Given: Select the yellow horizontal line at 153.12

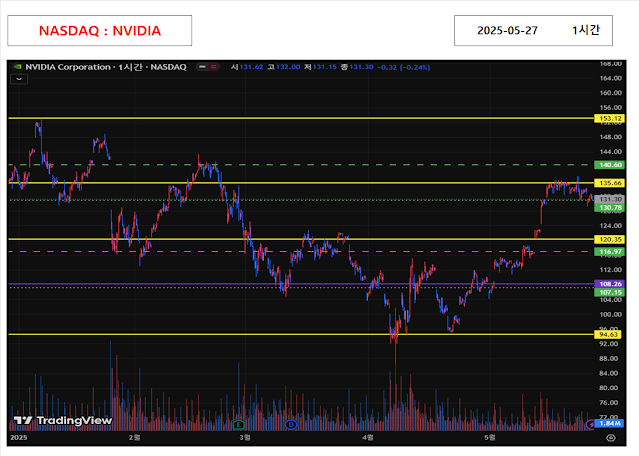Looking at the screenshot, I should click(x=301, y=118).
